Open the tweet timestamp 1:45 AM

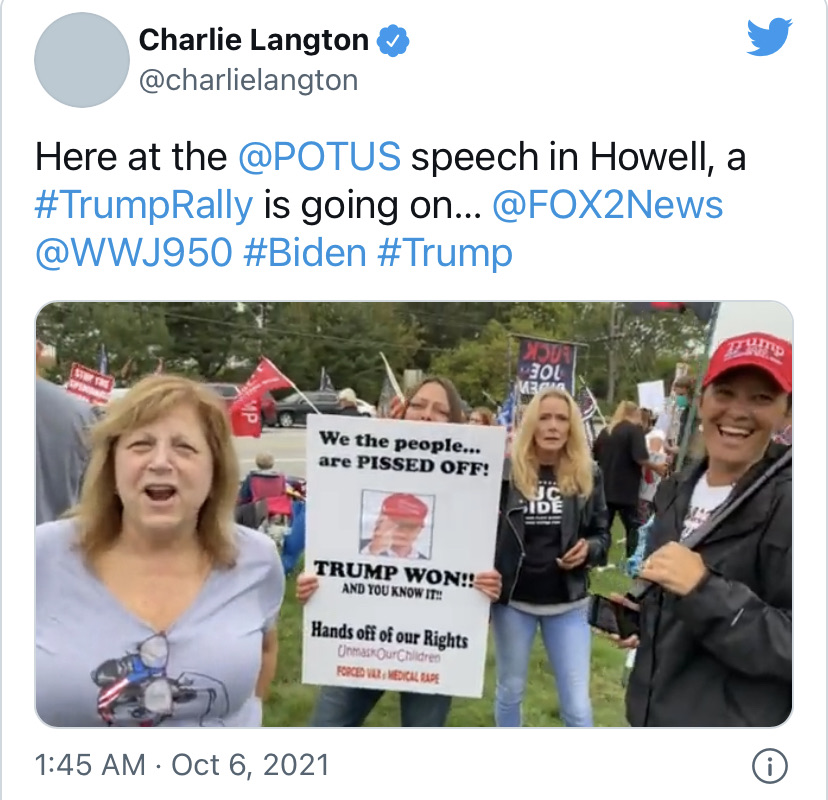pos(90,765)
